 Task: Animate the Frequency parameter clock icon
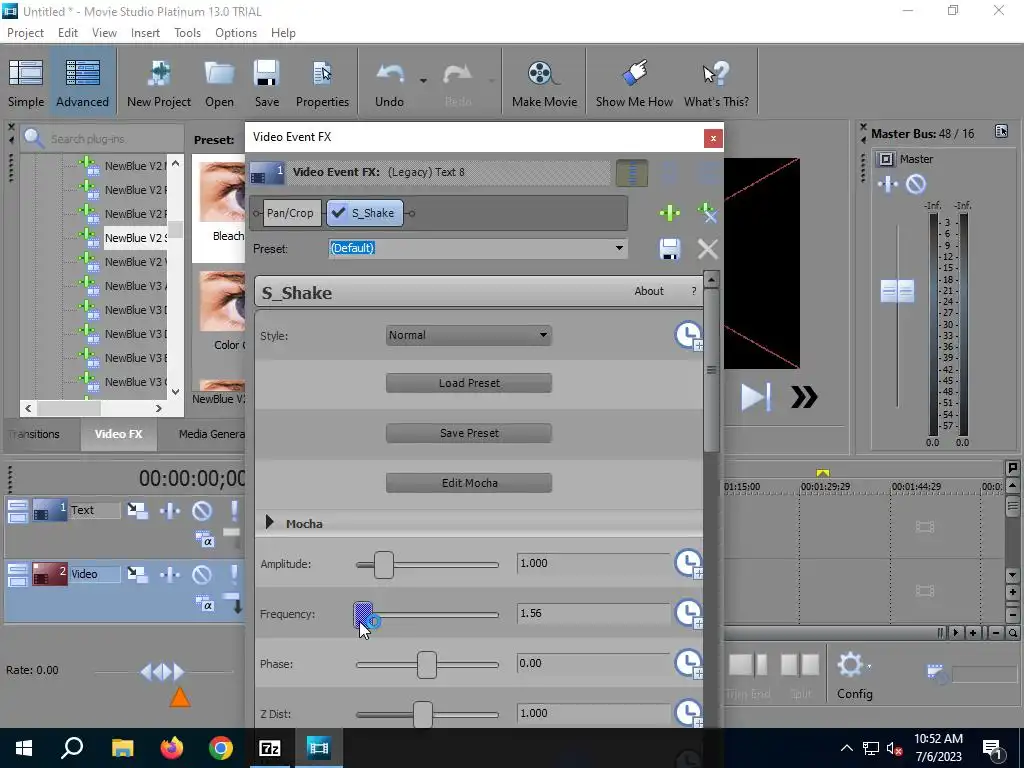tap(688, 614)
